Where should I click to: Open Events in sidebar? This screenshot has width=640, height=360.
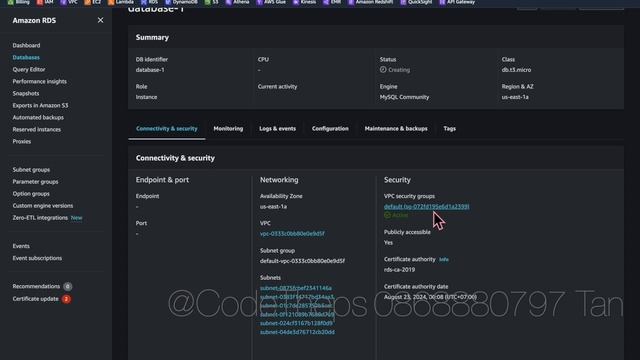click(21, 246)
